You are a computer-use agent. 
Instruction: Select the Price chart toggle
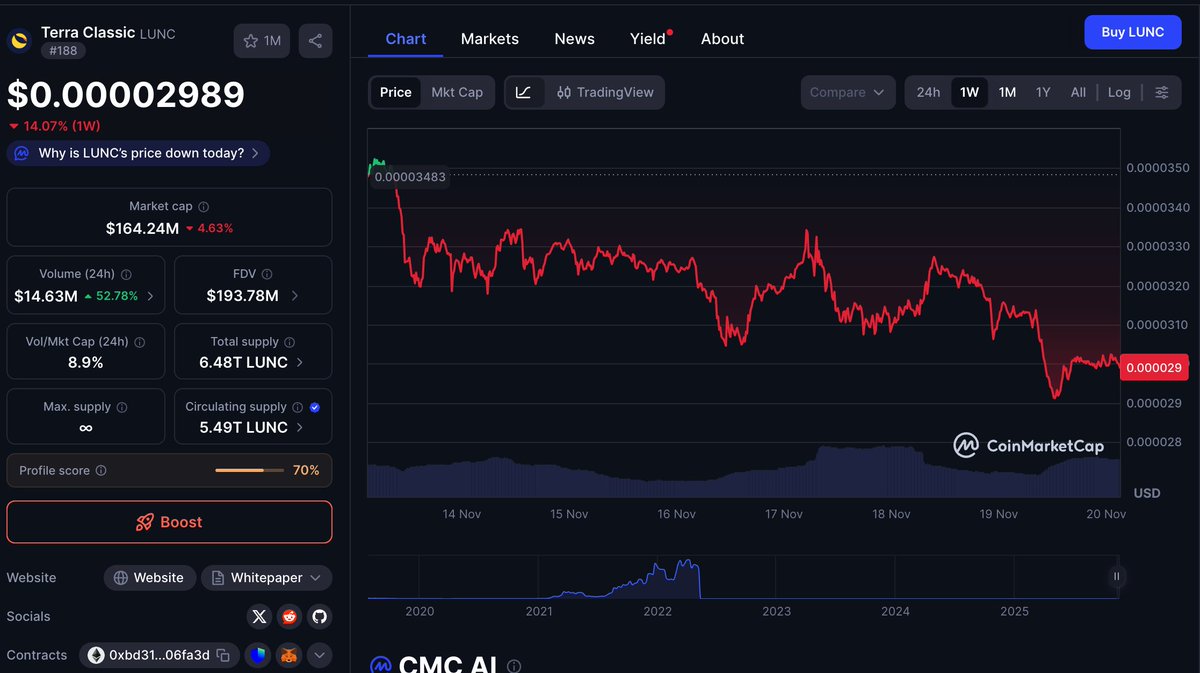click(x=396, y=92)
